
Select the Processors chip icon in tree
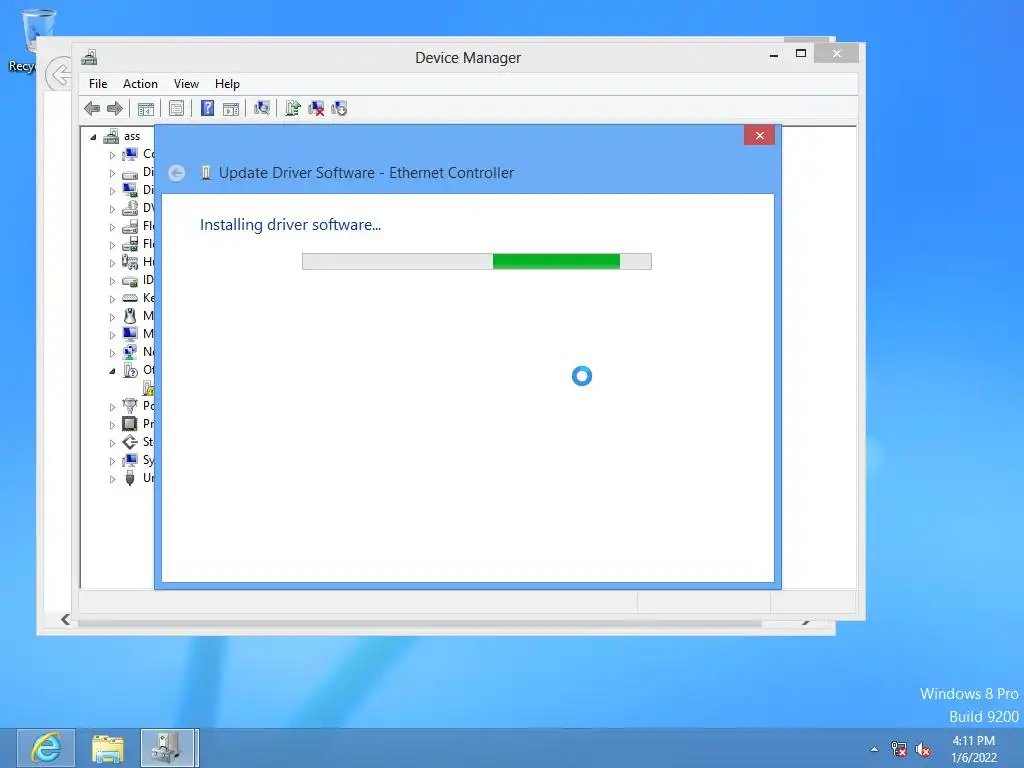point(130,424)
